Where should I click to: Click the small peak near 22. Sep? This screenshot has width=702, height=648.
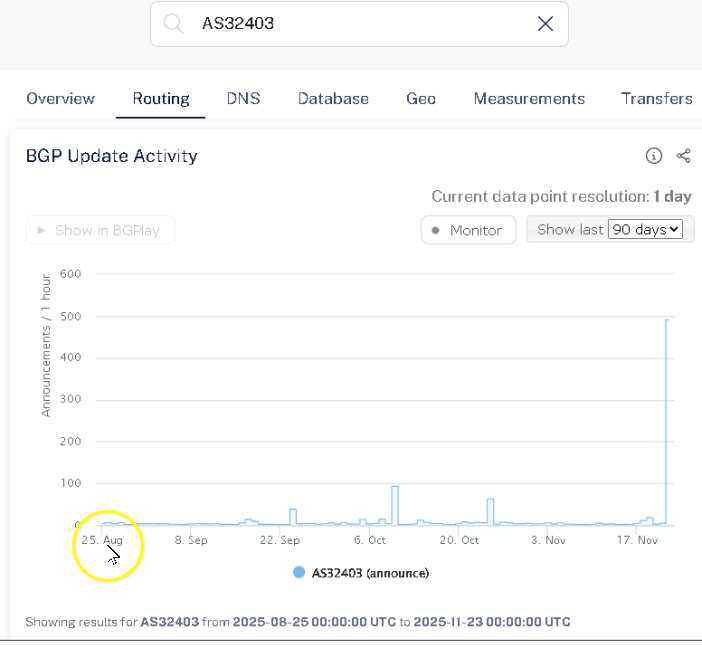coord(293,515)
